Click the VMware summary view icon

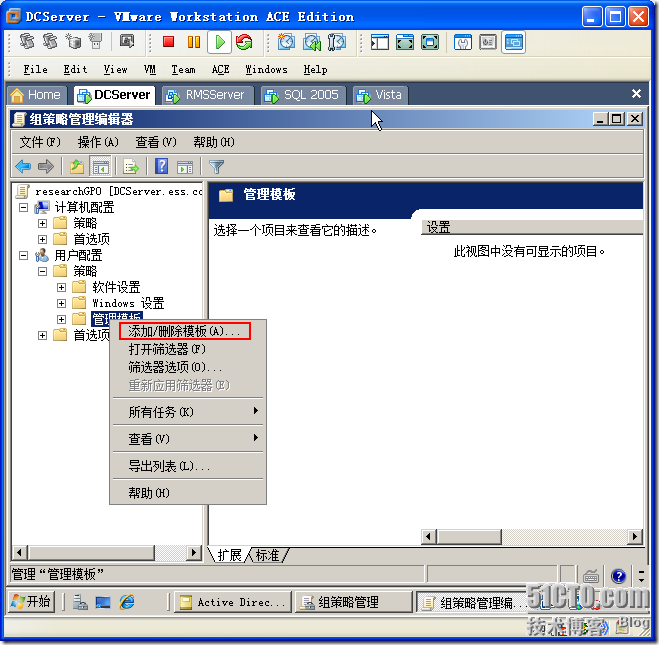coord(463,42)
